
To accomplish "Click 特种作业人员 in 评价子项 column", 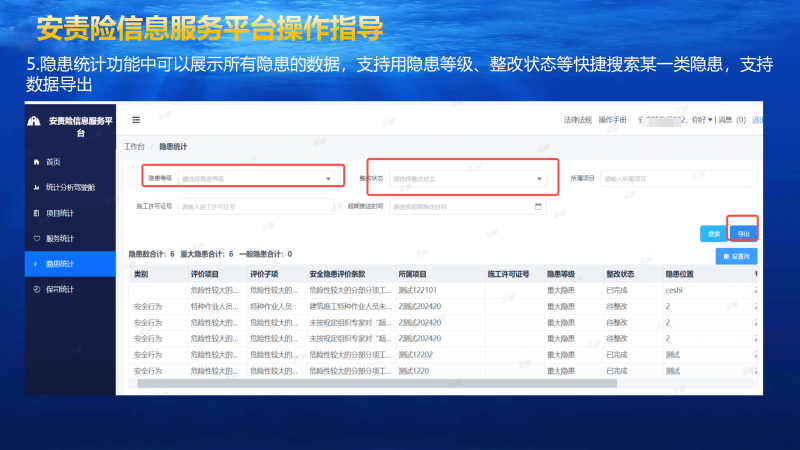I will [271, 306].
